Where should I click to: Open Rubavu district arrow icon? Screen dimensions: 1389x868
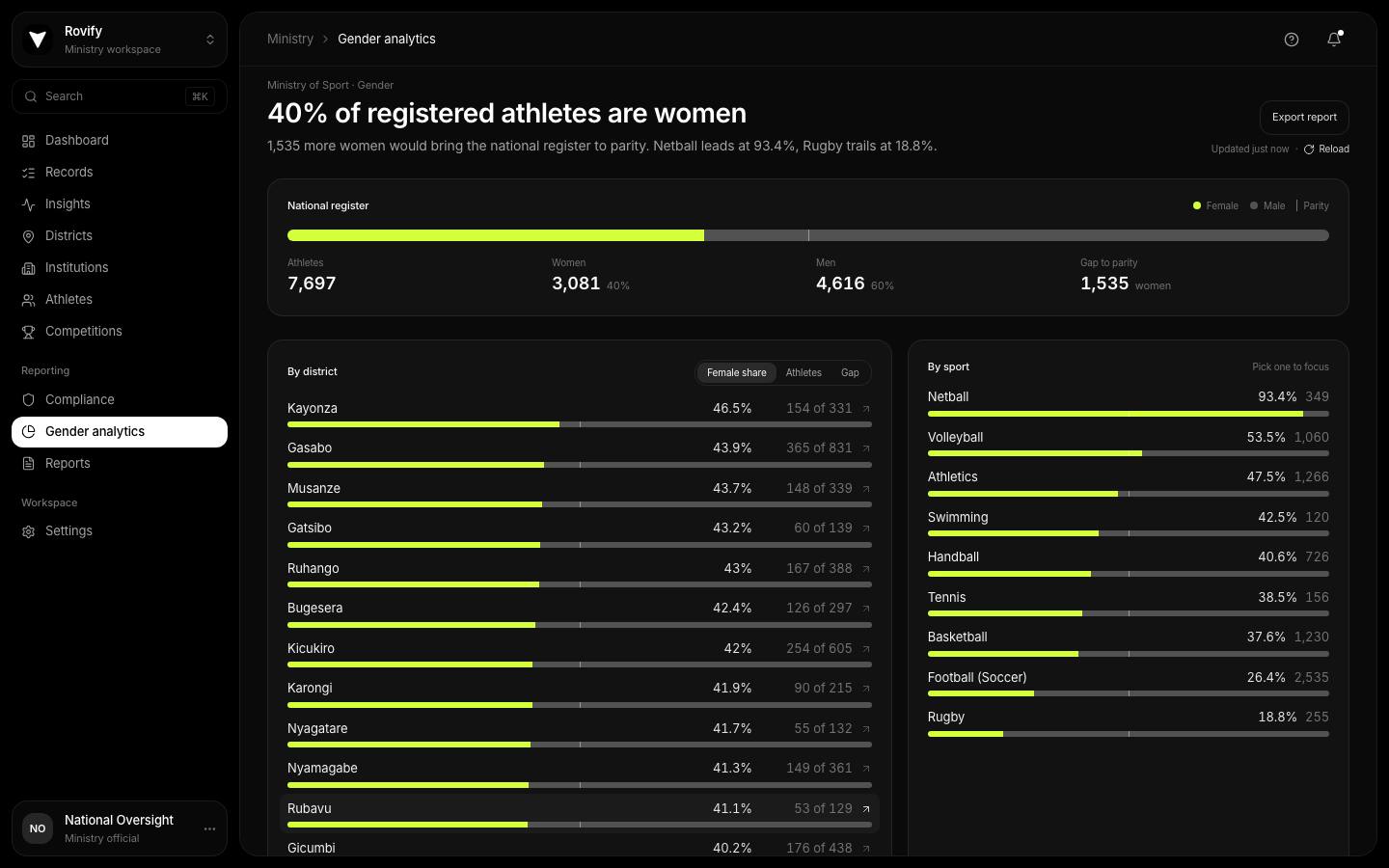point(866,809)
